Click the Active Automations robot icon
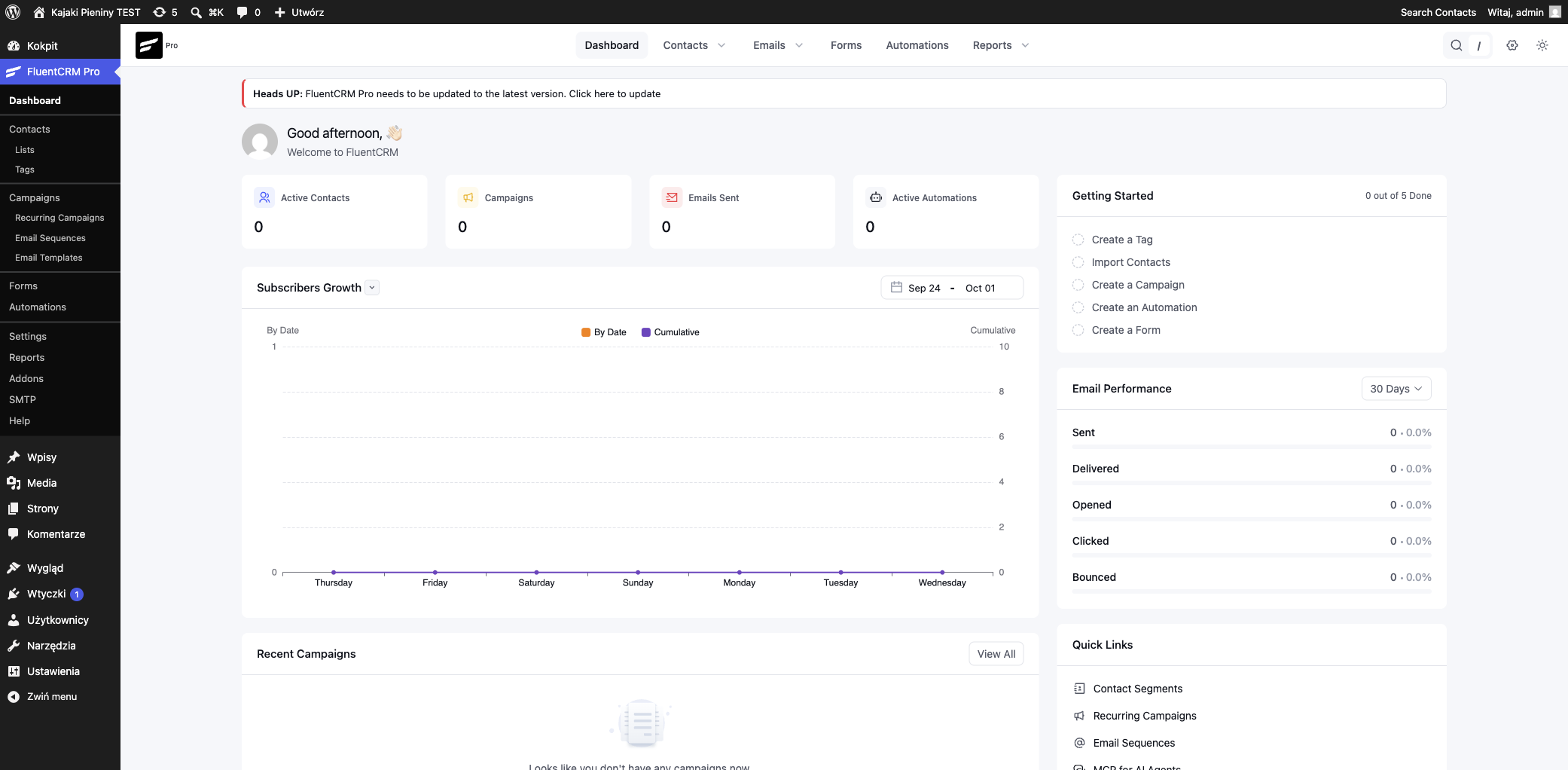Image resolution: width=1568 pixels, height=770 pixels. click(876, 197)
